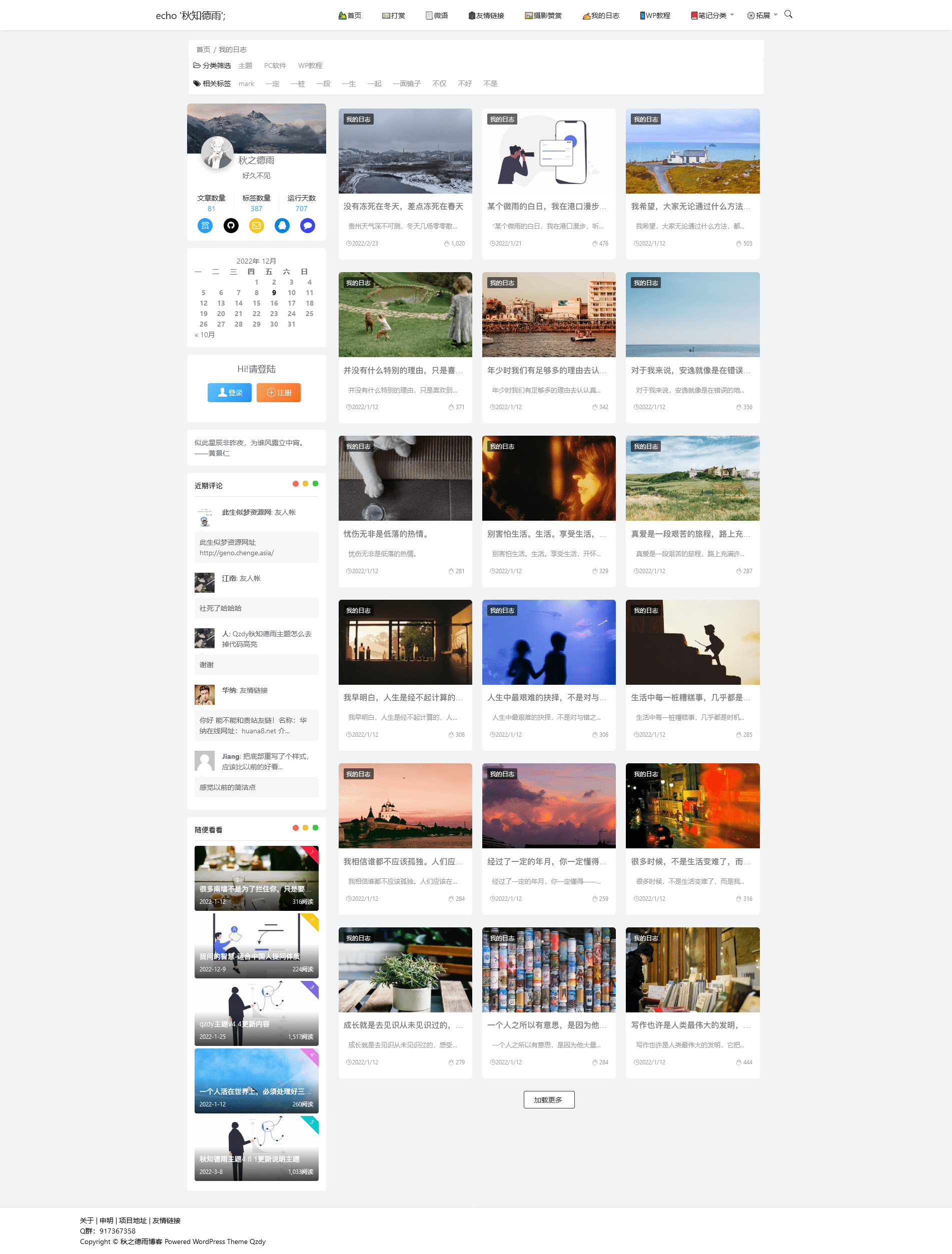Click the site title echo '秋知德雨'
This screenshot has width=952, height=1254.
(191, 16)
